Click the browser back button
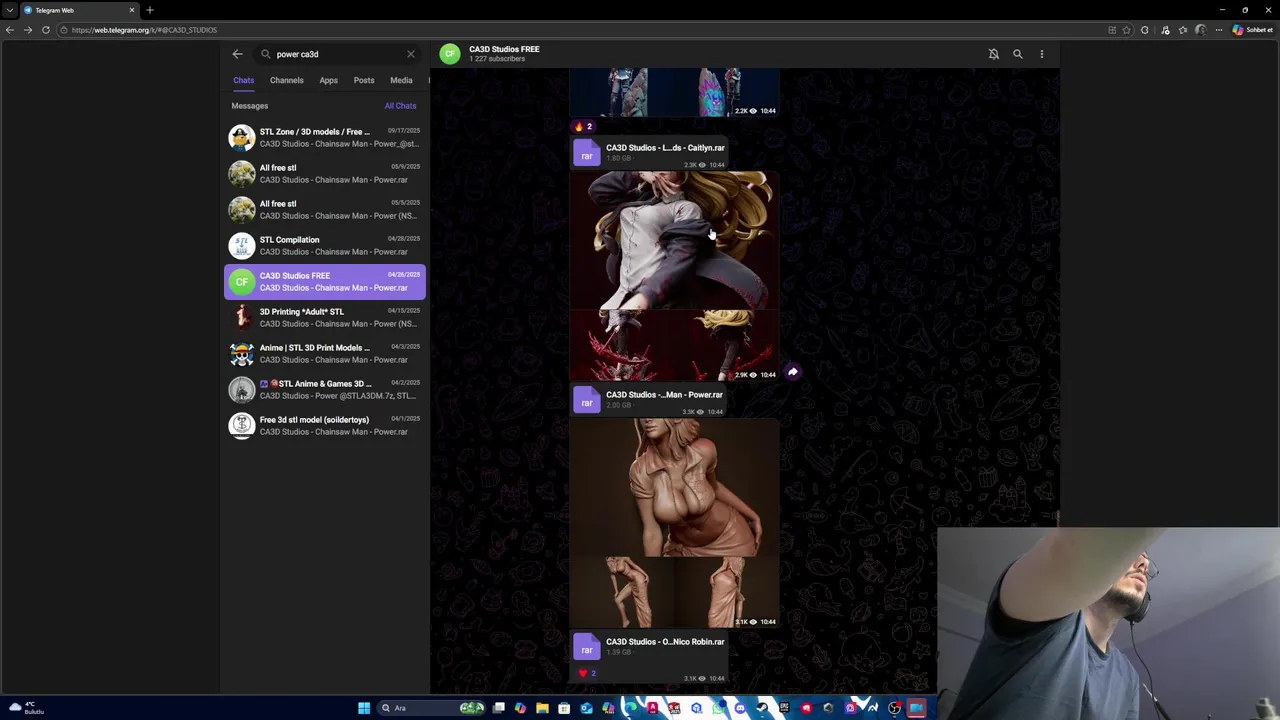Viewport: 1280px width, 720px height. click(9, 30)
